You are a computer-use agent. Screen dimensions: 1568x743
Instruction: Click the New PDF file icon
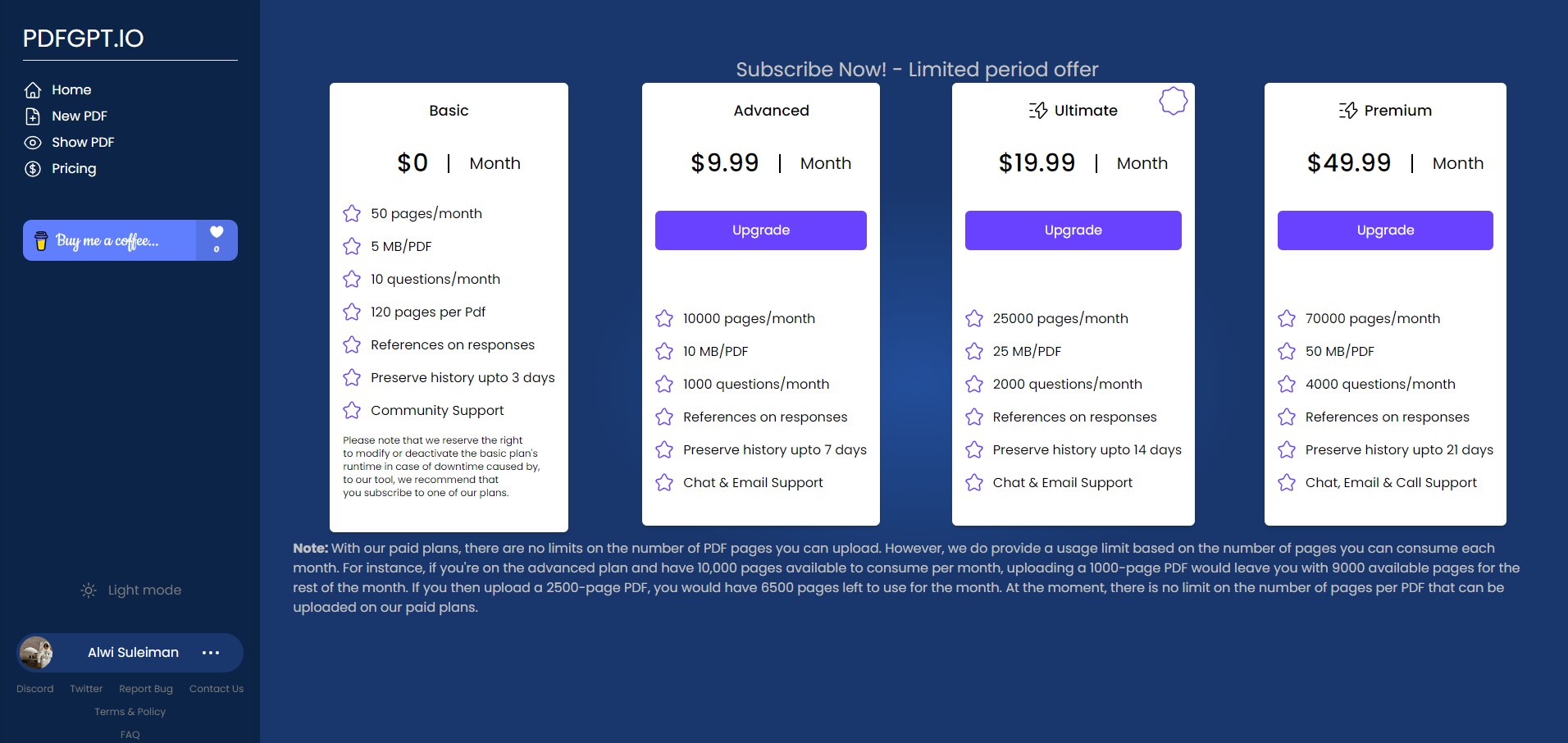33,116
